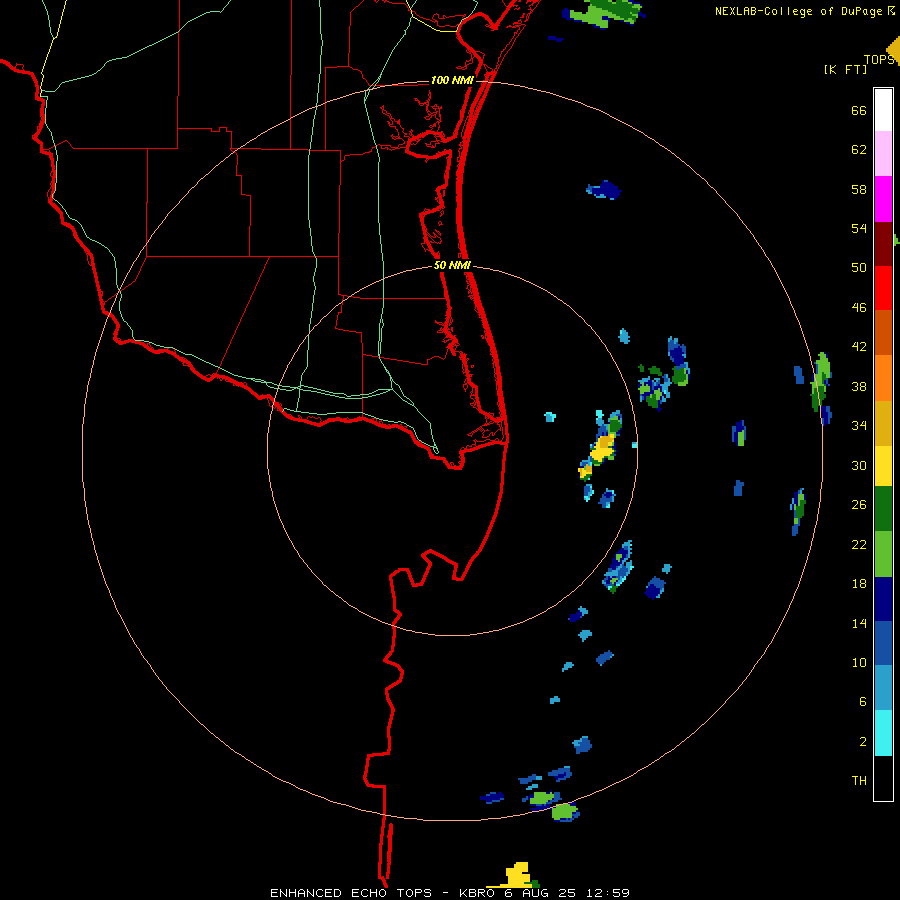The width and height of the screenshot is (900, 900).
Task: Click the "30" legend value
Action: [x=859, y=465]
